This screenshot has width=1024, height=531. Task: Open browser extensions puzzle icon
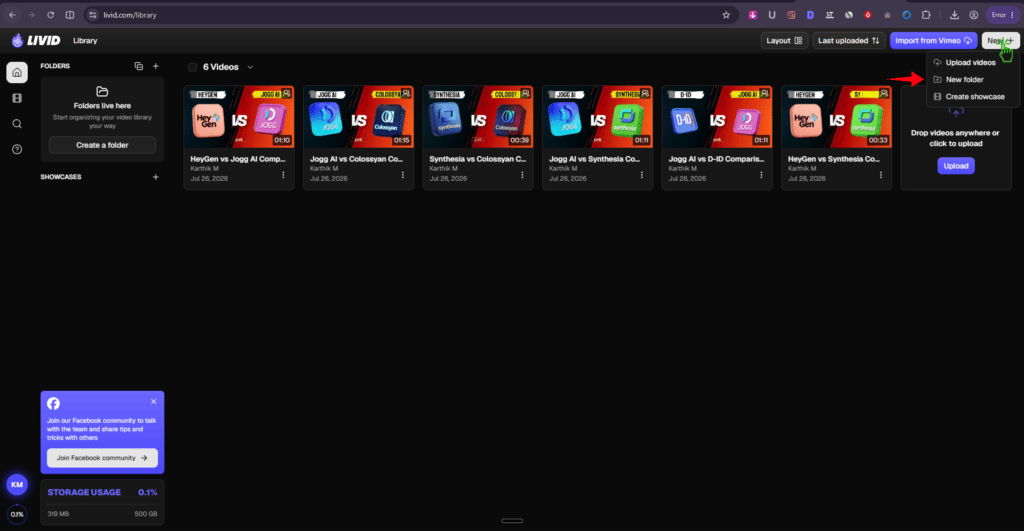[926, 15]
